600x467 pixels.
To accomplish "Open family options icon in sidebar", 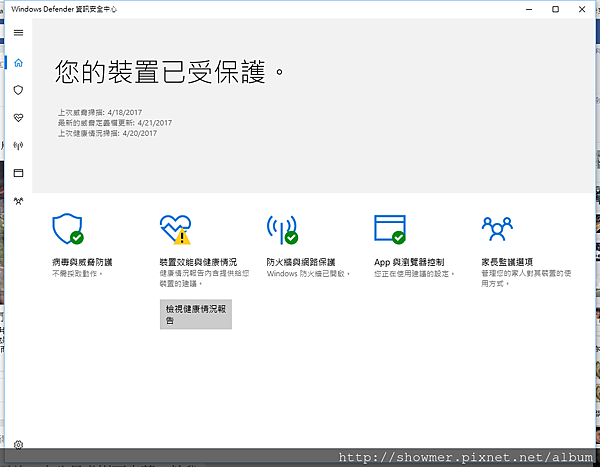I will (x=18, y=201).
